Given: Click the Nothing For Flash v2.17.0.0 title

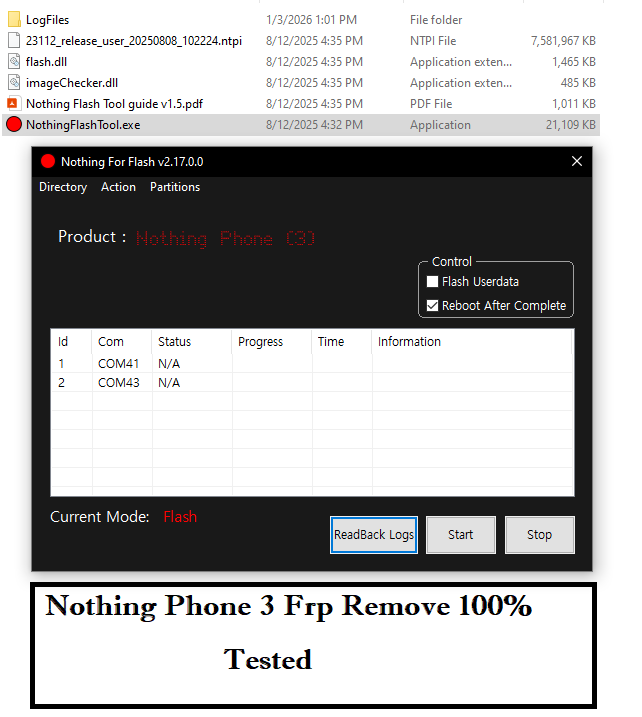Looking at the screenshot, I should (x=132, y=162).
